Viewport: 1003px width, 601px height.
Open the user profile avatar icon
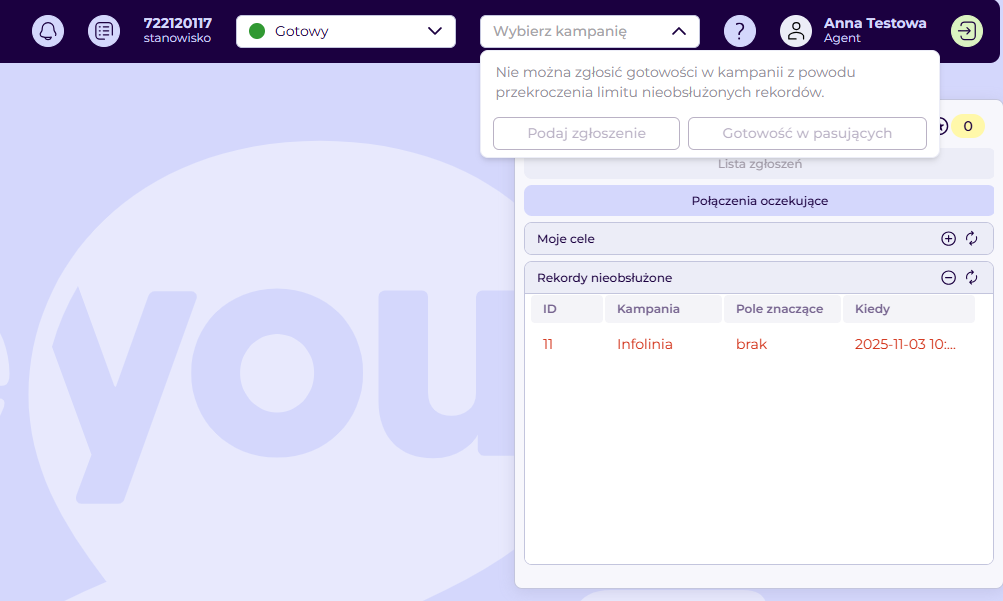click(796, 31)
